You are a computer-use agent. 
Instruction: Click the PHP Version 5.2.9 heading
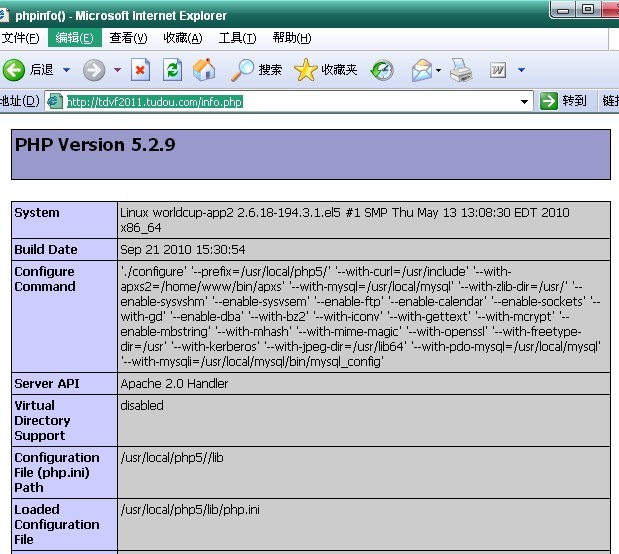click(95, 145)
